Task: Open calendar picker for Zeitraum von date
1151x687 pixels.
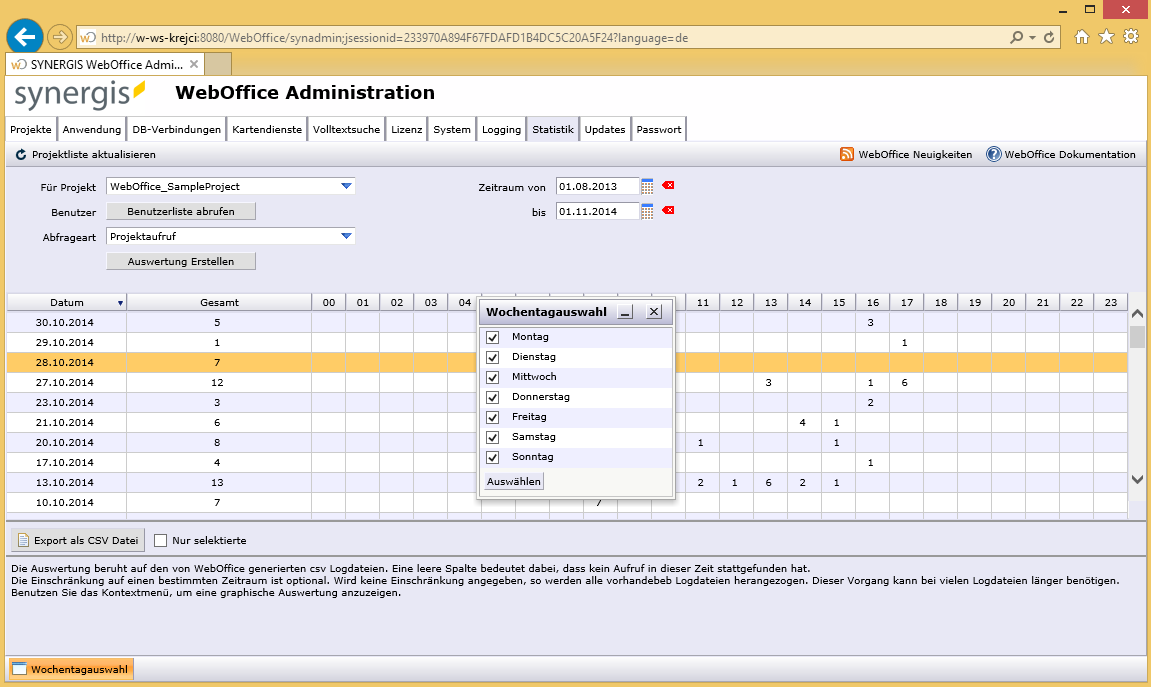Action: tap(647, 186)
